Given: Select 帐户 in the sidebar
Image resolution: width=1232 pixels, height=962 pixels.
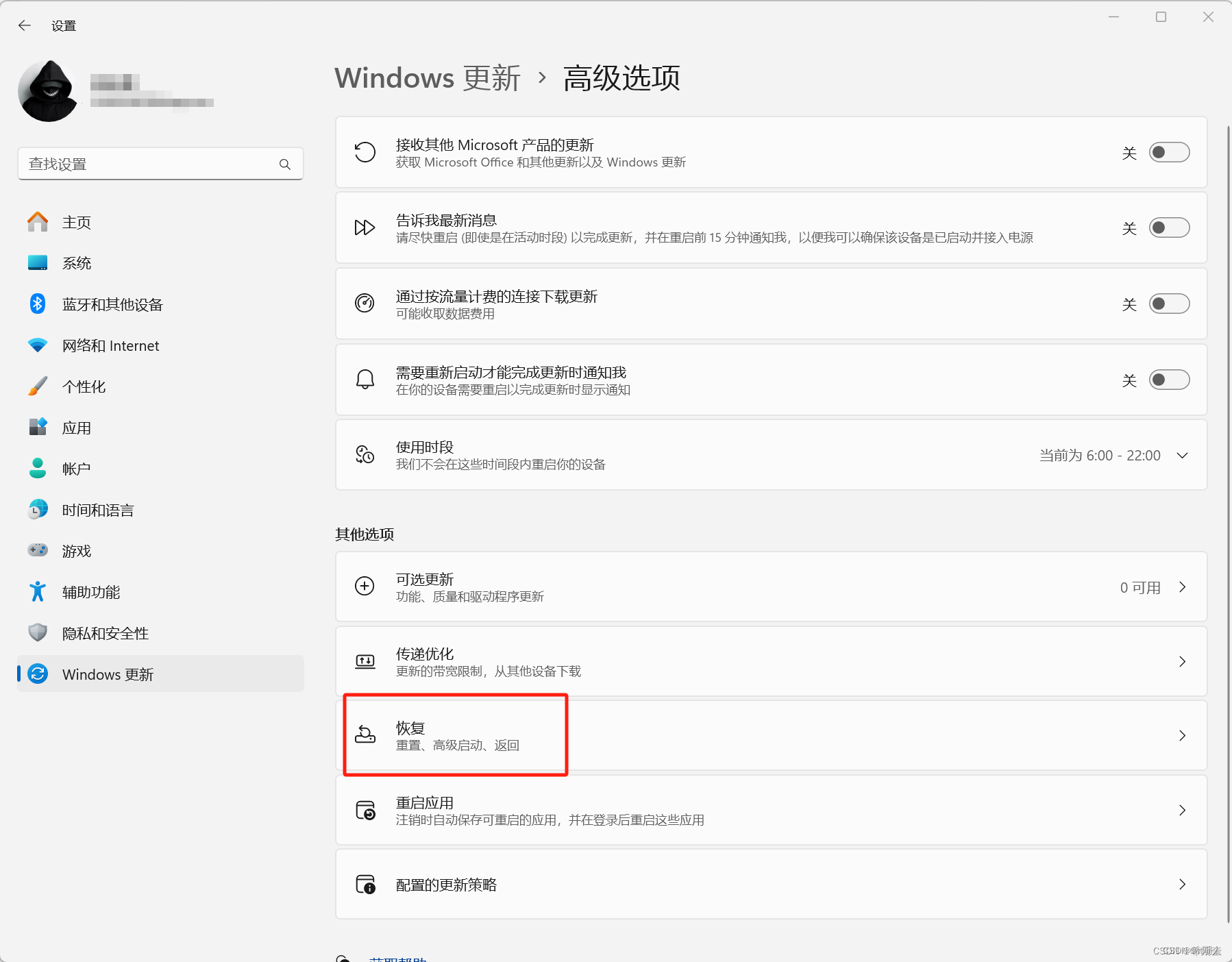Looking at the screenshot, I should (x=160, y=469).
